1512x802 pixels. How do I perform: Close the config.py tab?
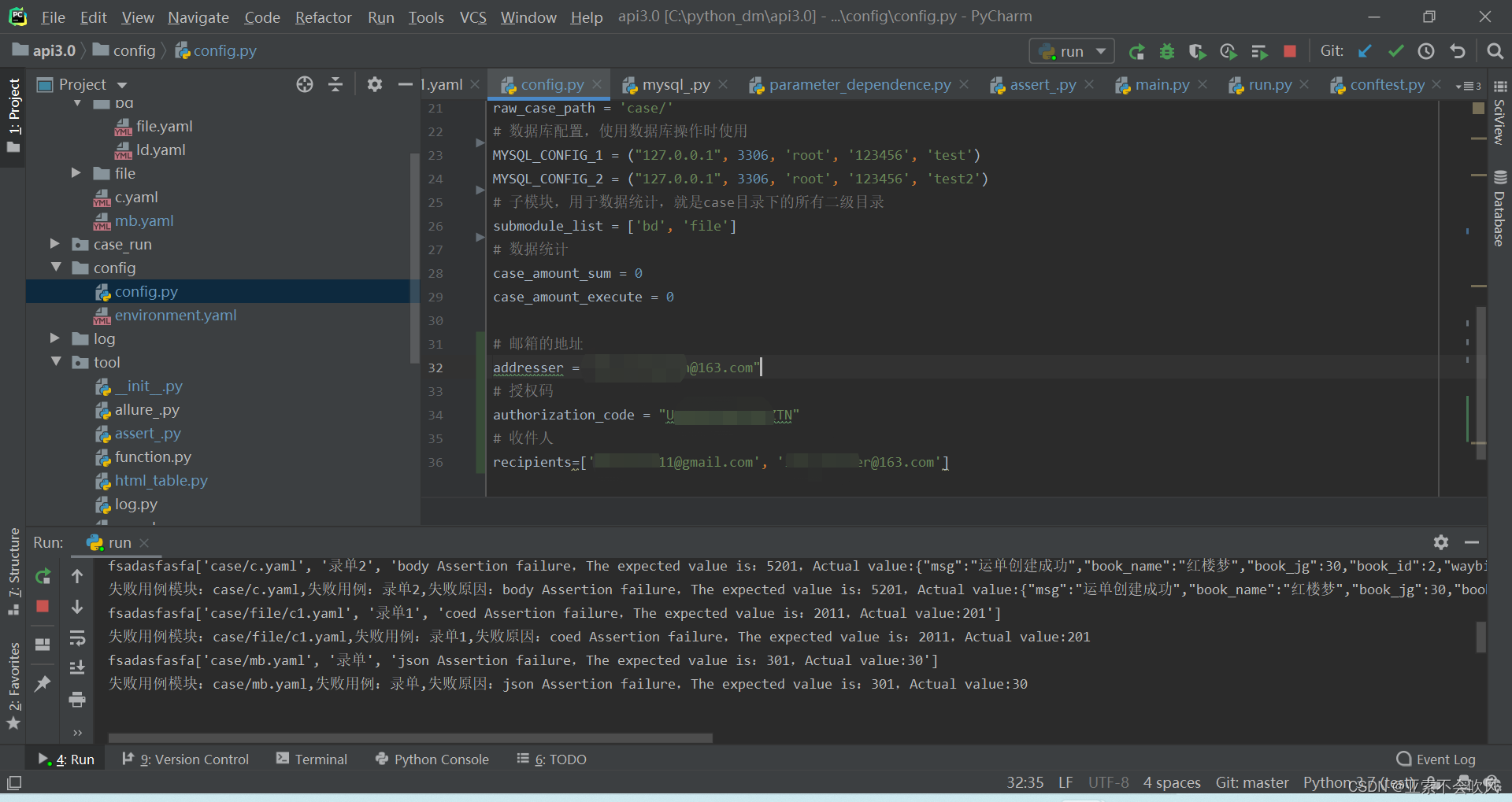597,84
